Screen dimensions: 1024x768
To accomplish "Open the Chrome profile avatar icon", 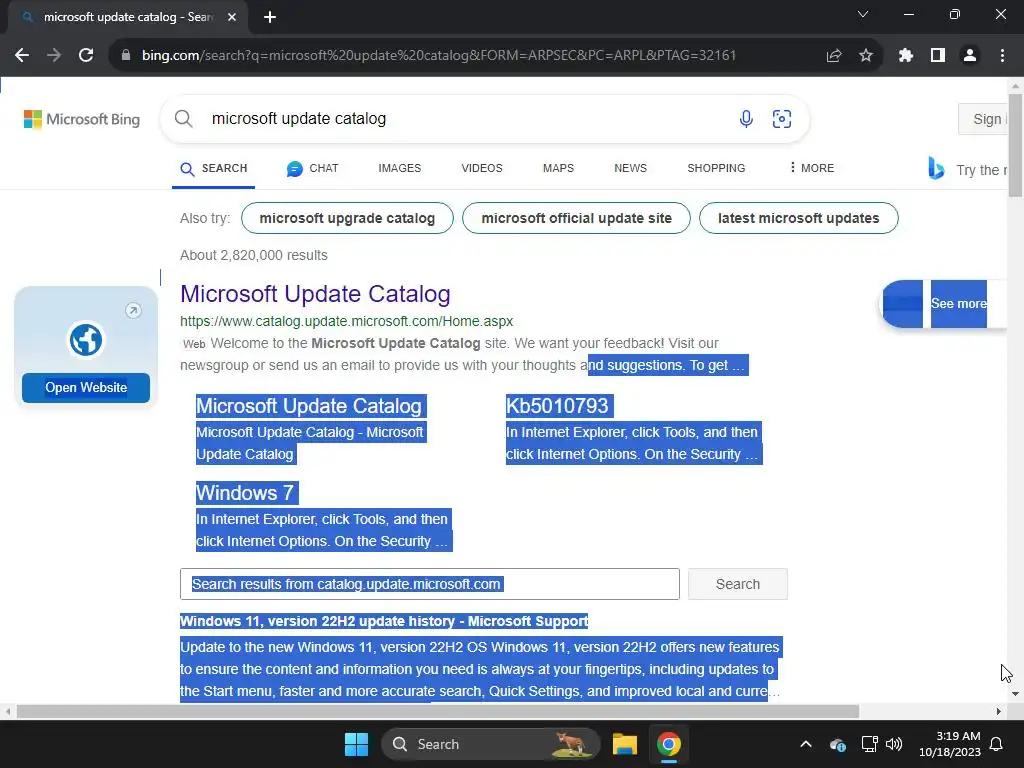I will (x=970, y=56).
